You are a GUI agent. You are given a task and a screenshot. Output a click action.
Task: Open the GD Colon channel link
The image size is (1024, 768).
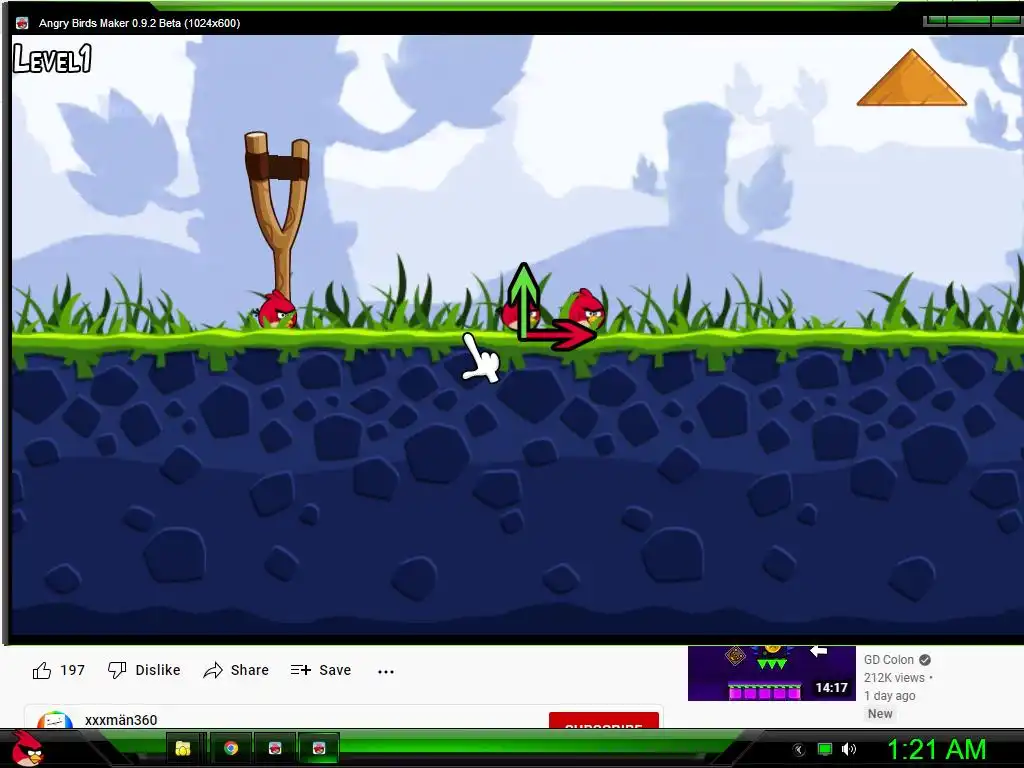pyautogui.click(x=888, y=660)
